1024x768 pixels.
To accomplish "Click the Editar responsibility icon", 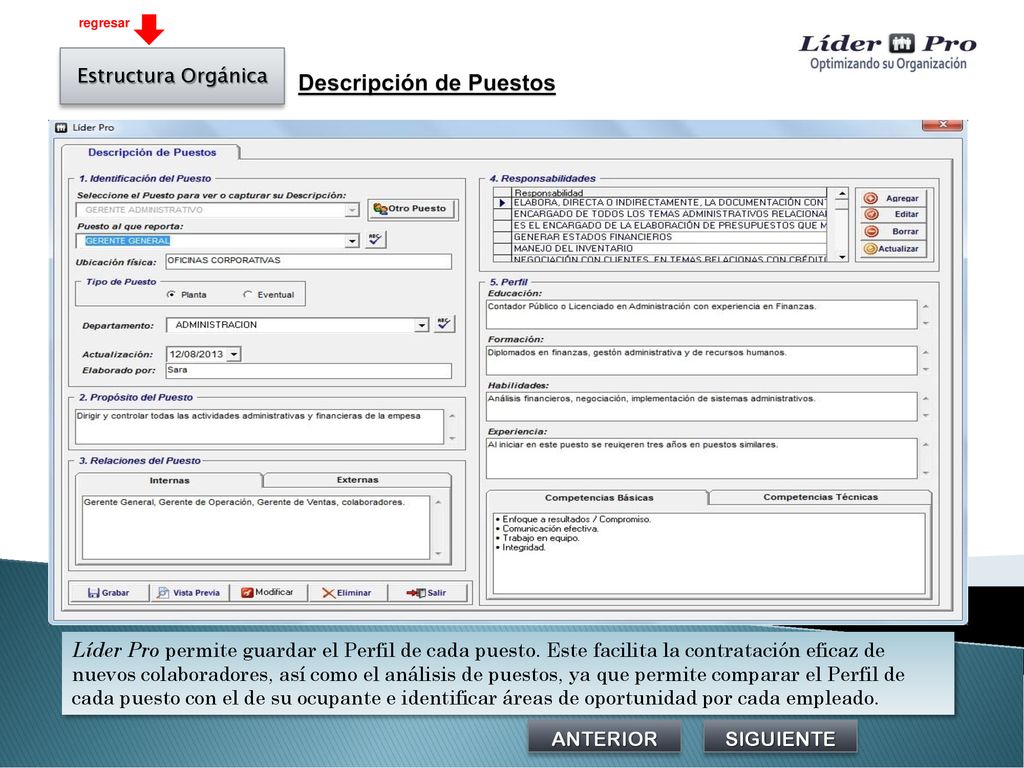I will 870,214.
